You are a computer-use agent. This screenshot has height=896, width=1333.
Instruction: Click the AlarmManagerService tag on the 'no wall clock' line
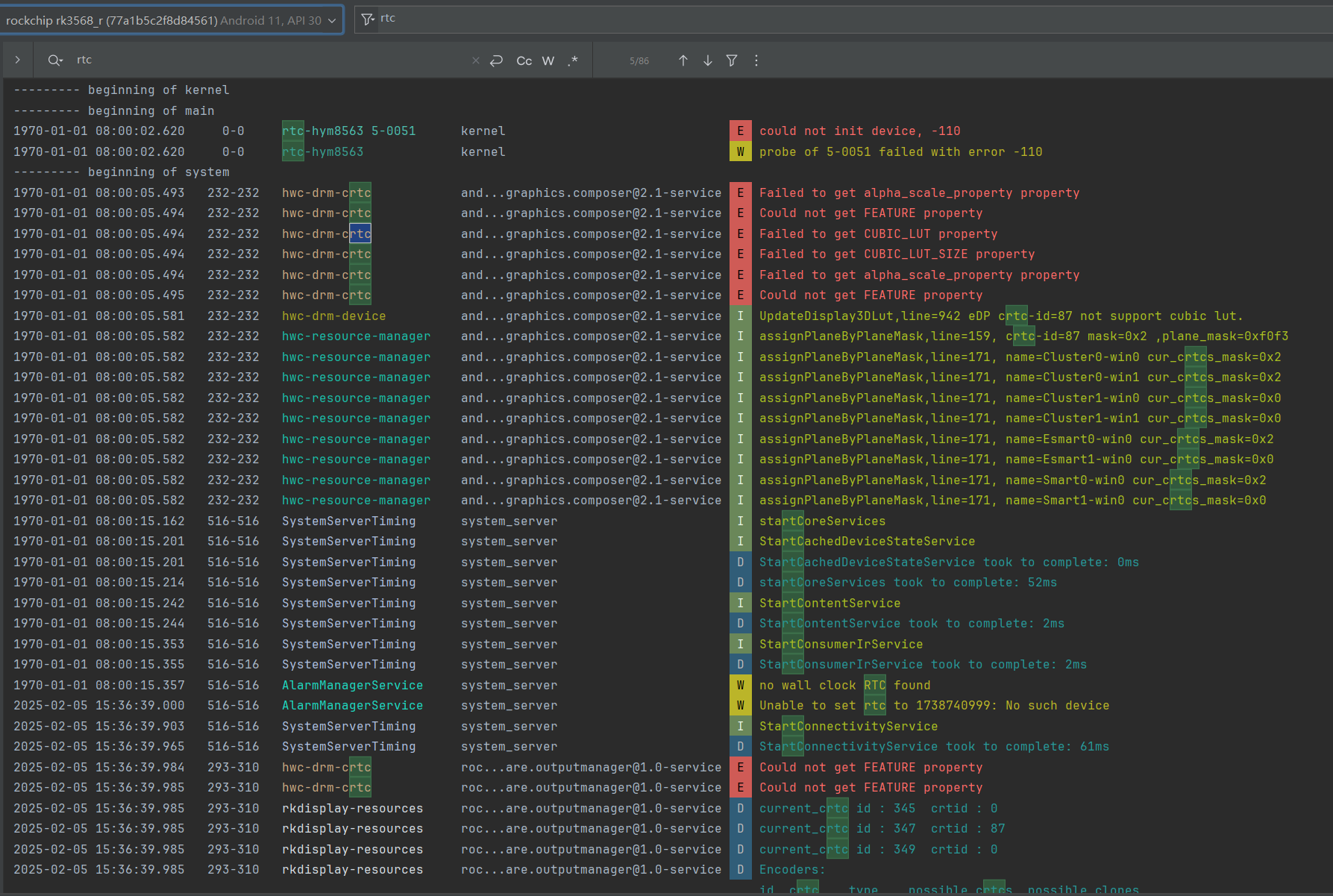pyautogui.click(x=352, y=685)
